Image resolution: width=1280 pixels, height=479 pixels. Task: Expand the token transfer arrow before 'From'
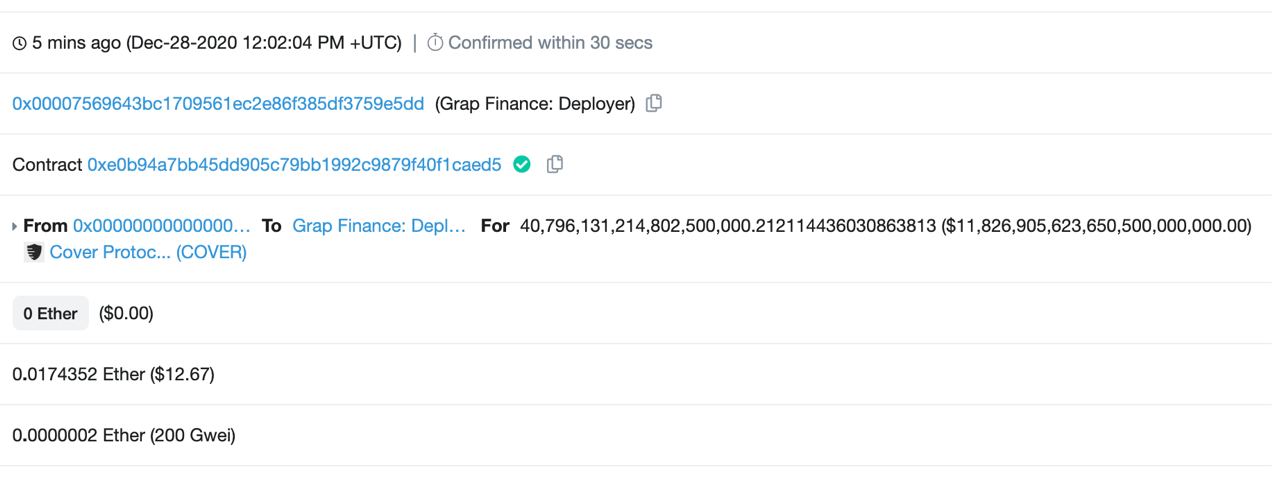15,226
